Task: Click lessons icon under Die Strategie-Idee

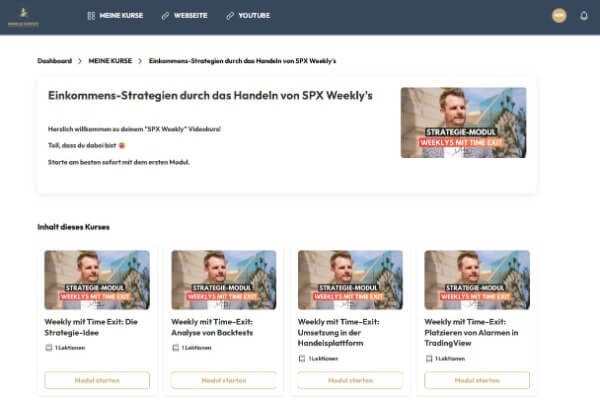Action: 49,347
